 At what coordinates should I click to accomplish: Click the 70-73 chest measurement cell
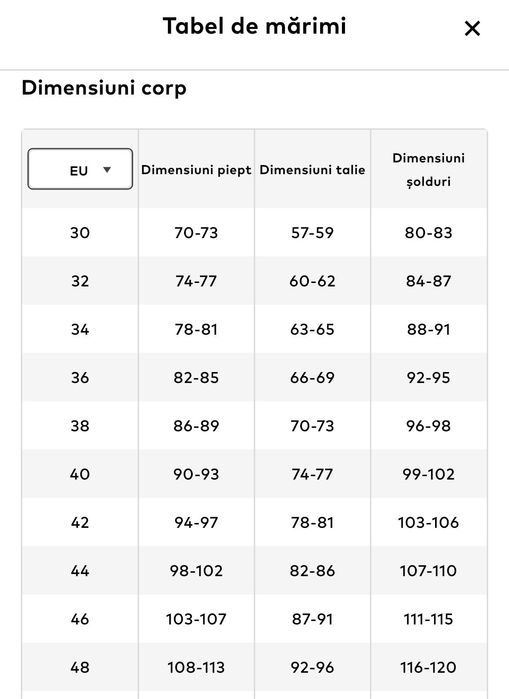click(x=196, y=232)
